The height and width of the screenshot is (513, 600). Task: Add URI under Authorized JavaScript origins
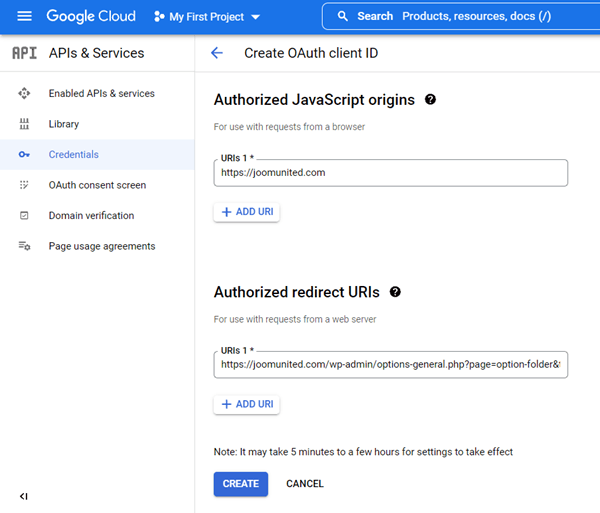click(246, 212)
